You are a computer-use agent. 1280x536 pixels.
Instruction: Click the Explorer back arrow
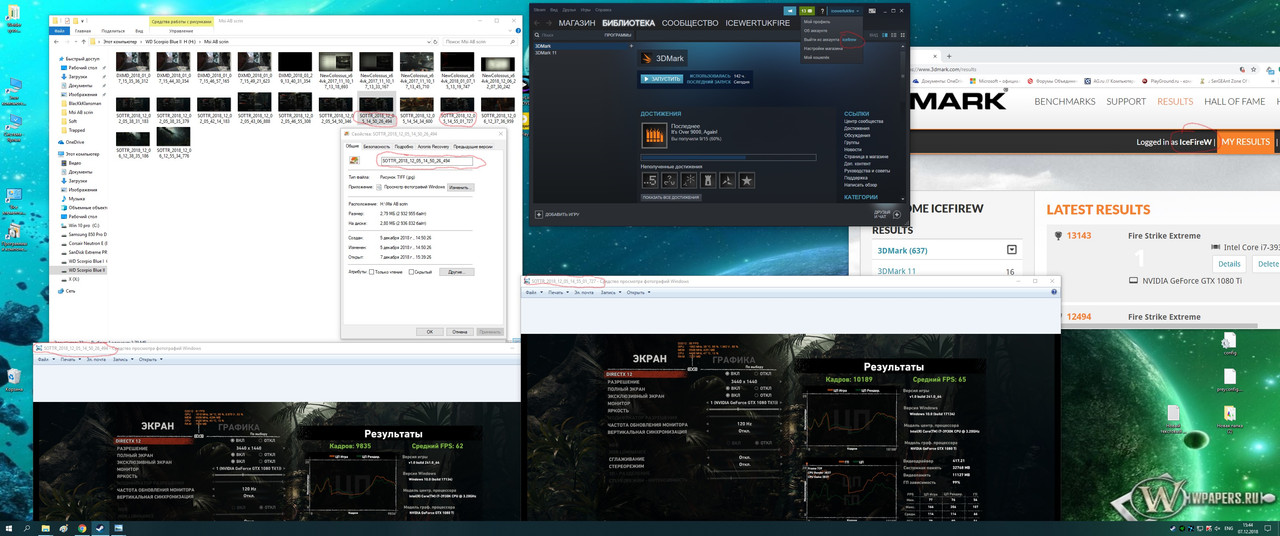[x=56, y=42]
